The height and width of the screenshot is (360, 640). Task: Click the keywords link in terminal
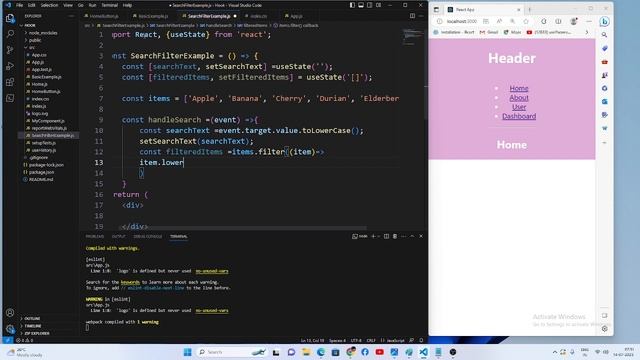[130, 282]
